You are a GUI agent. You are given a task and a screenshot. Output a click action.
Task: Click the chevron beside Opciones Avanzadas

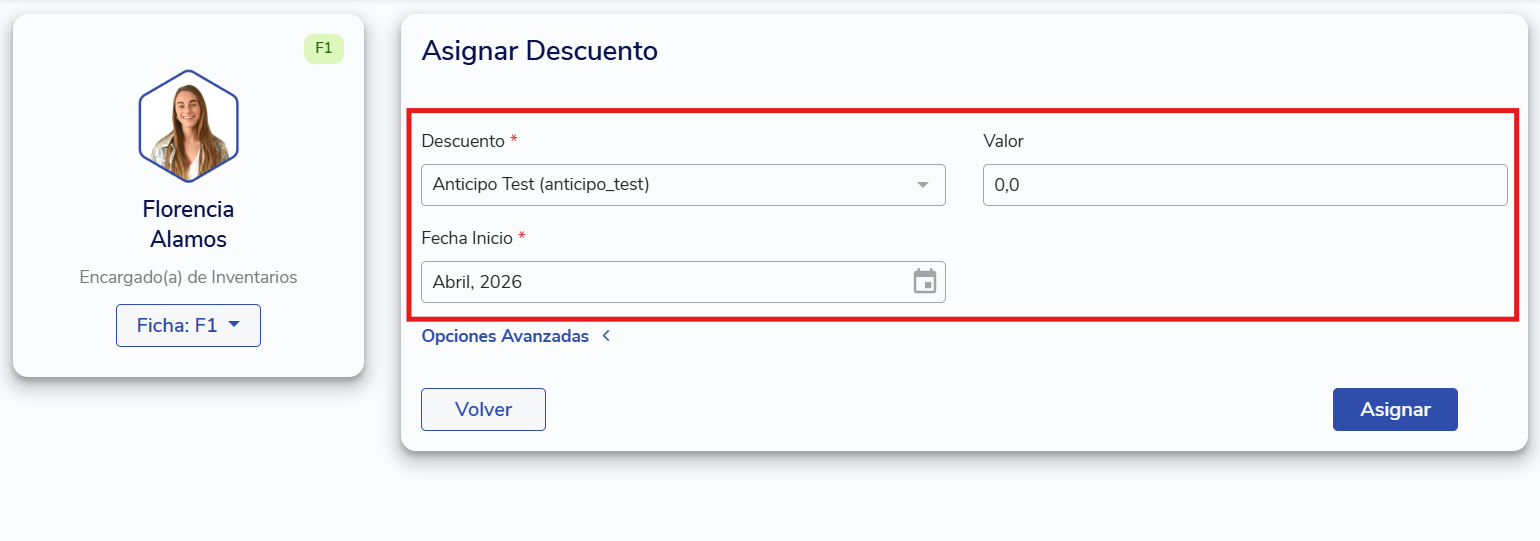[606, 336]
